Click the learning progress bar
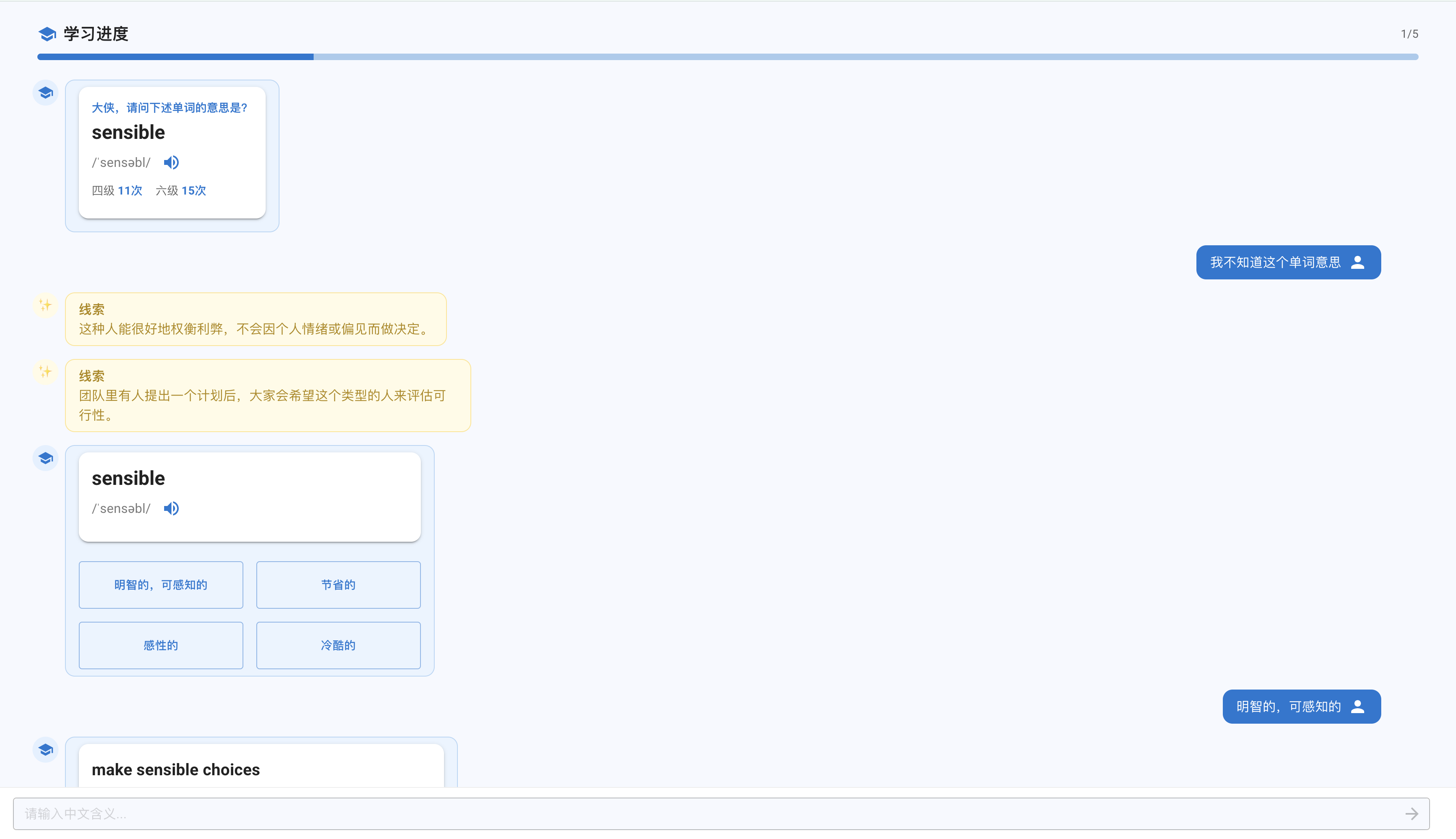Viewport: 1456px width, 839px height. (x=728, y=57)
